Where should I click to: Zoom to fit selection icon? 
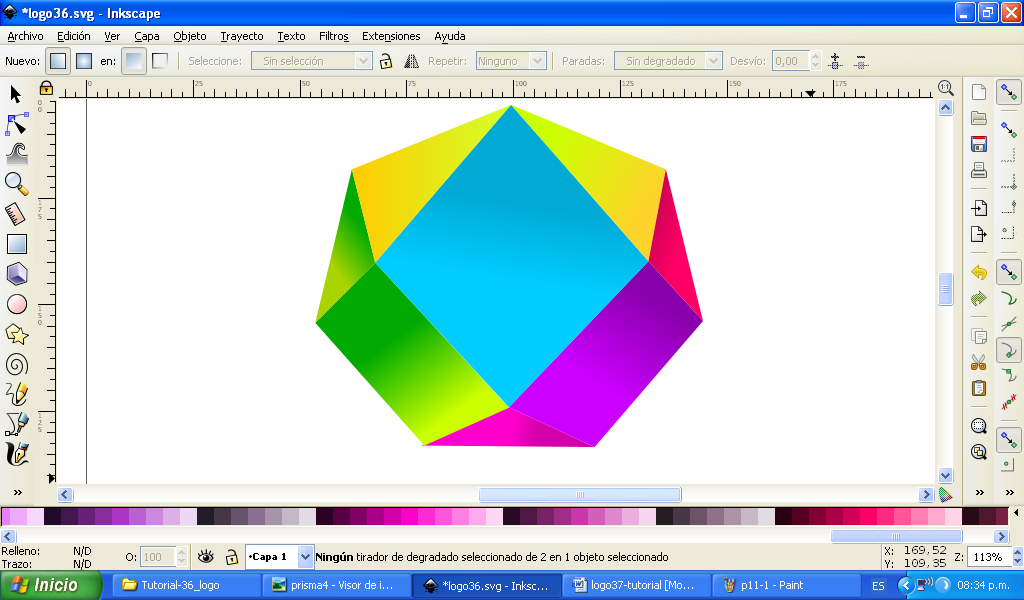pos(978,426)
